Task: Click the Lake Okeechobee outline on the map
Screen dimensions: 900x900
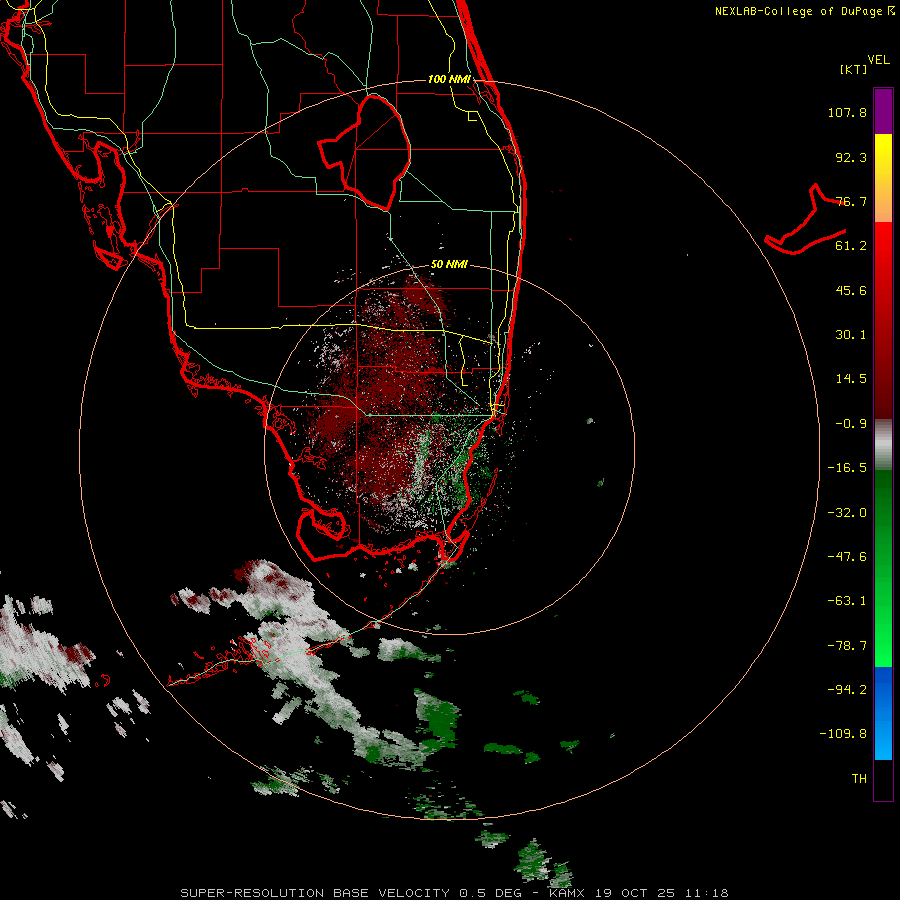Action: click(x=364, y=152)
